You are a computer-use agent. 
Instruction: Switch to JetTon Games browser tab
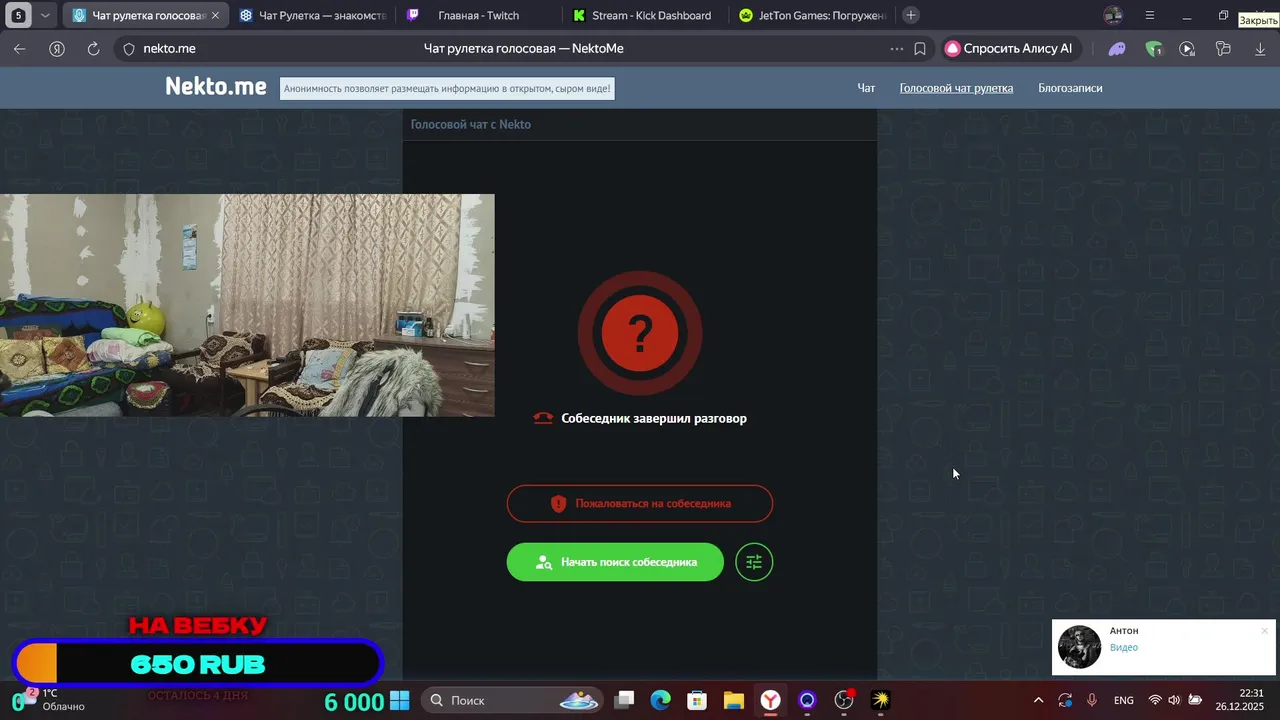point(812,15)
